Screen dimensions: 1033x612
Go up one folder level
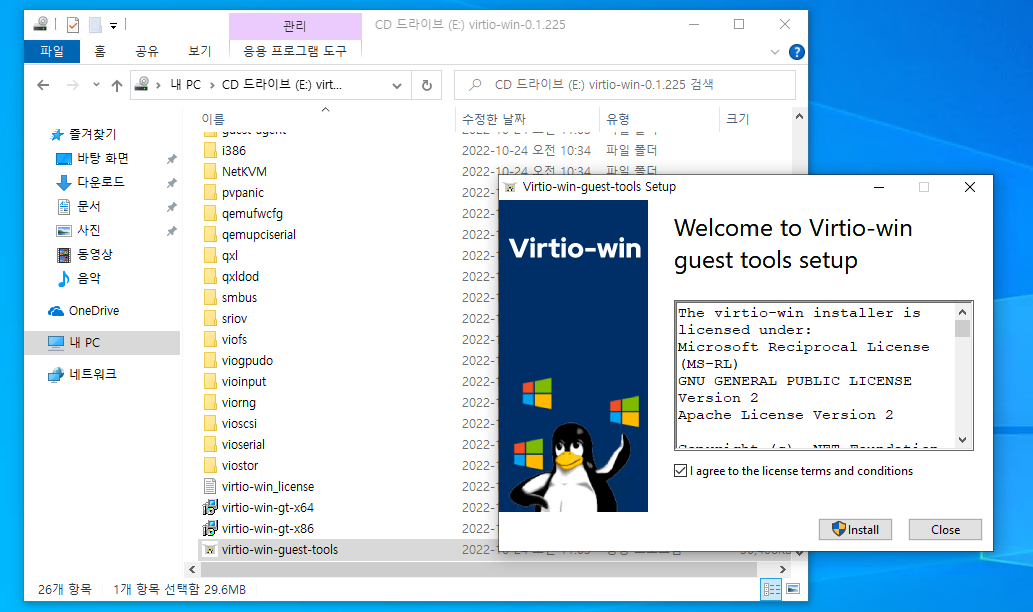pos(117,85)
